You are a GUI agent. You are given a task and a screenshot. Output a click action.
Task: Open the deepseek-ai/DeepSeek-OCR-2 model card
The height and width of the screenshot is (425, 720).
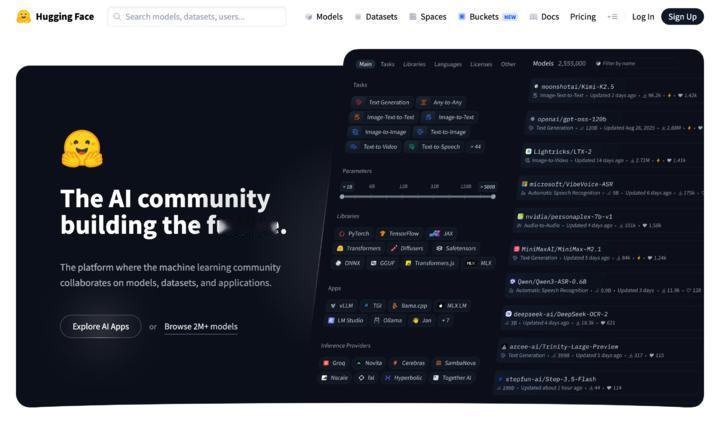[x=602, y=318]
